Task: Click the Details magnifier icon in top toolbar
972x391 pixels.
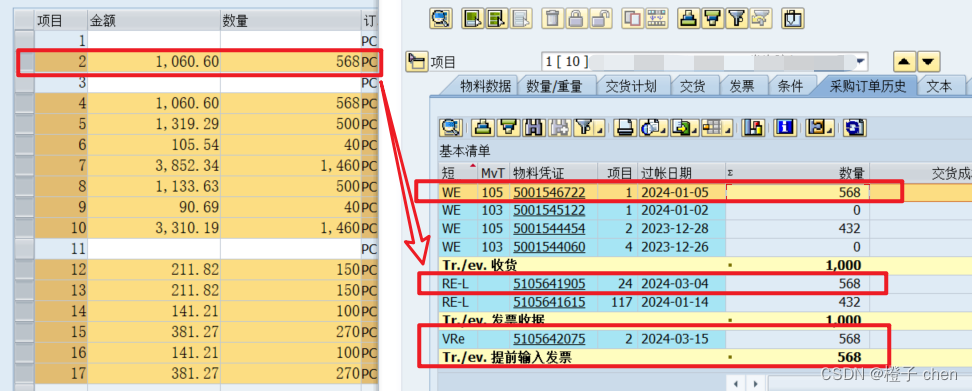Action: click(441, 19)
